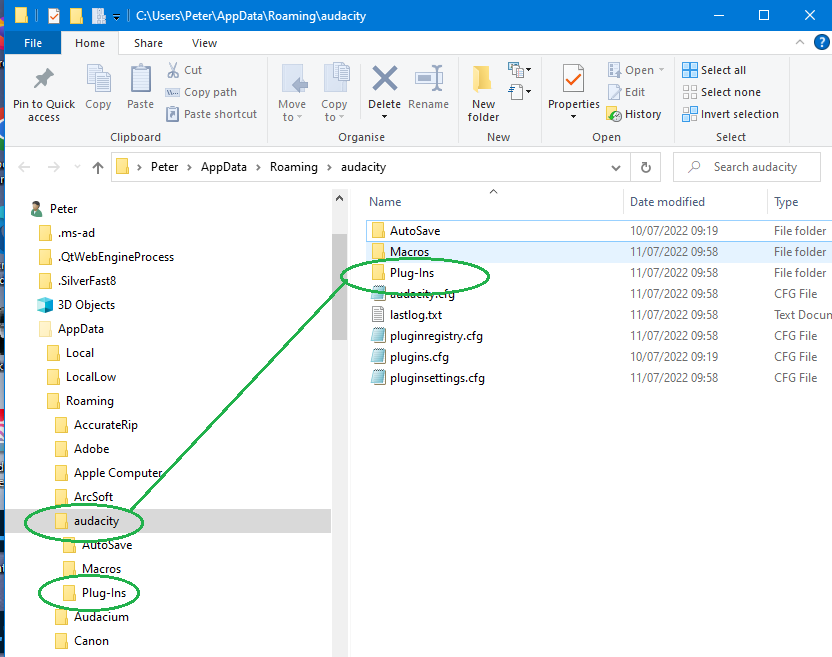Viewport: 832px width, 657px height.
Task: Open the Quick Access Toolbar customize menu
Action: coord(116,15)
